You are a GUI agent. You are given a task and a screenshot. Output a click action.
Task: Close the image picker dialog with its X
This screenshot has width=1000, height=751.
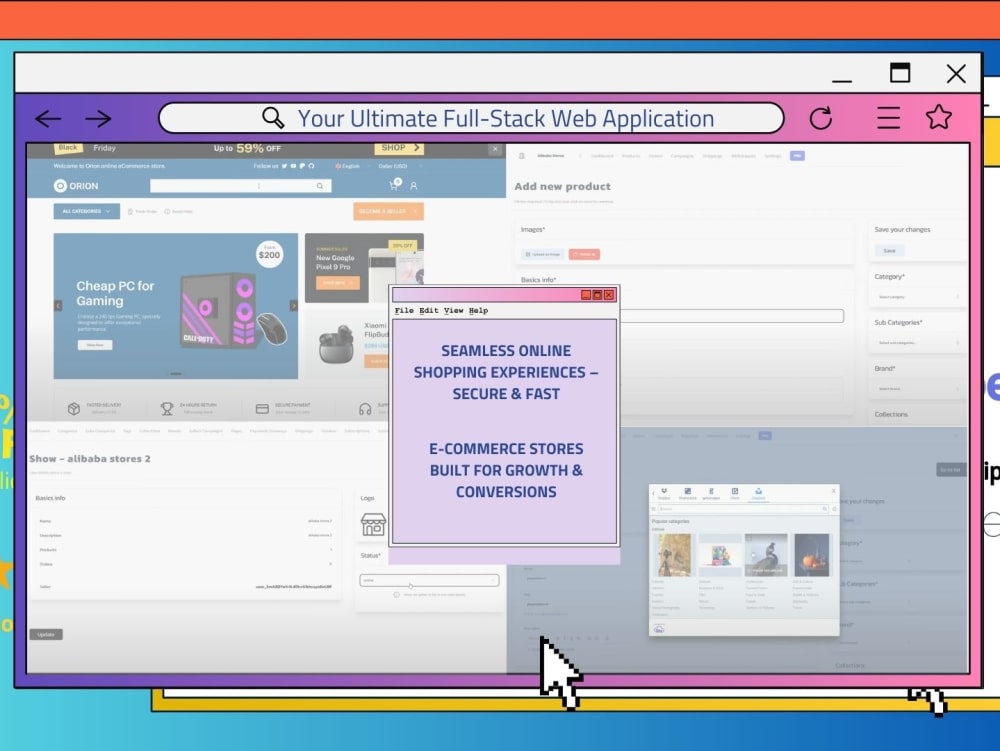[x=834, y=490]
